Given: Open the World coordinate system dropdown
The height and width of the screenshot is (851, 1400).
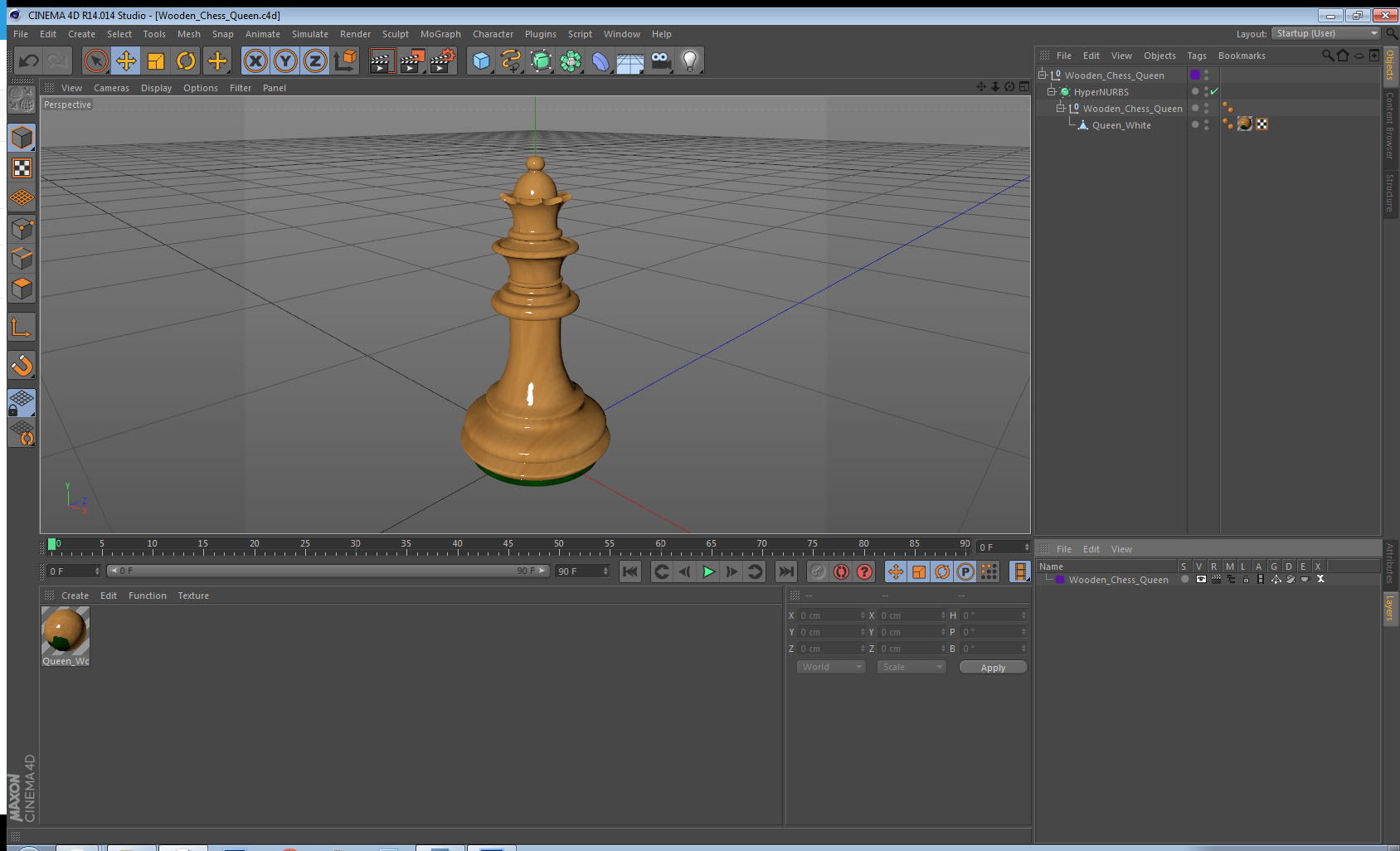Looking at the screenshot, I should [831, 667].
